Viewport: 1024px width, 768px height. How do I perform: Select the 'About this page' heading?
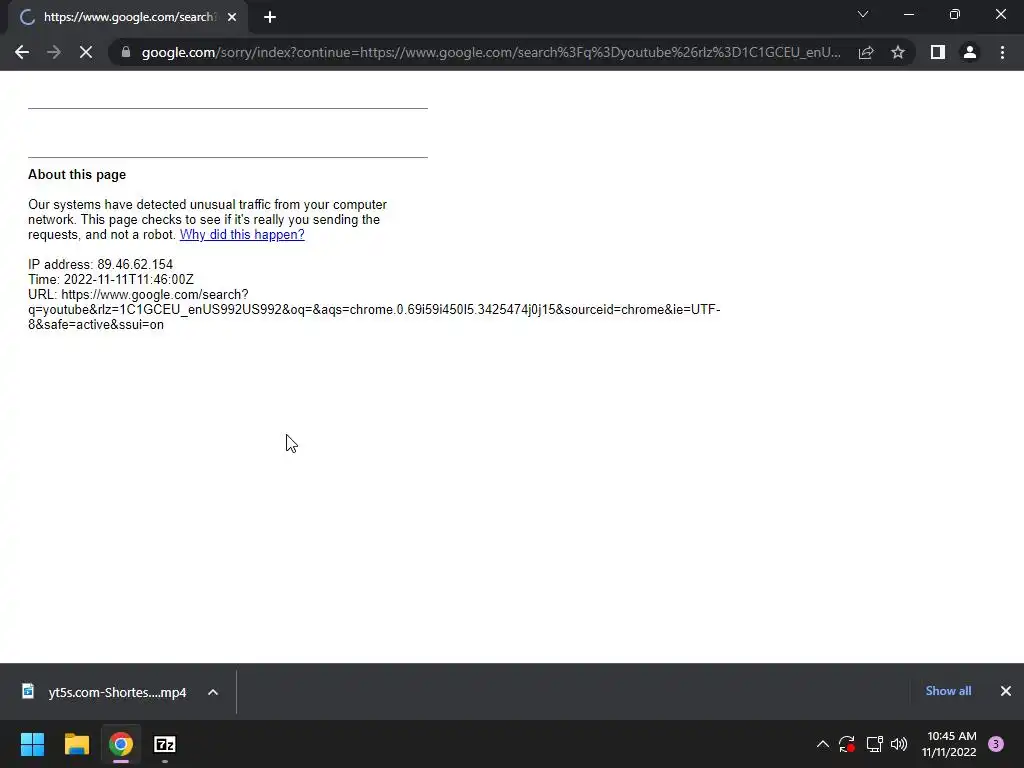point(77,174)
